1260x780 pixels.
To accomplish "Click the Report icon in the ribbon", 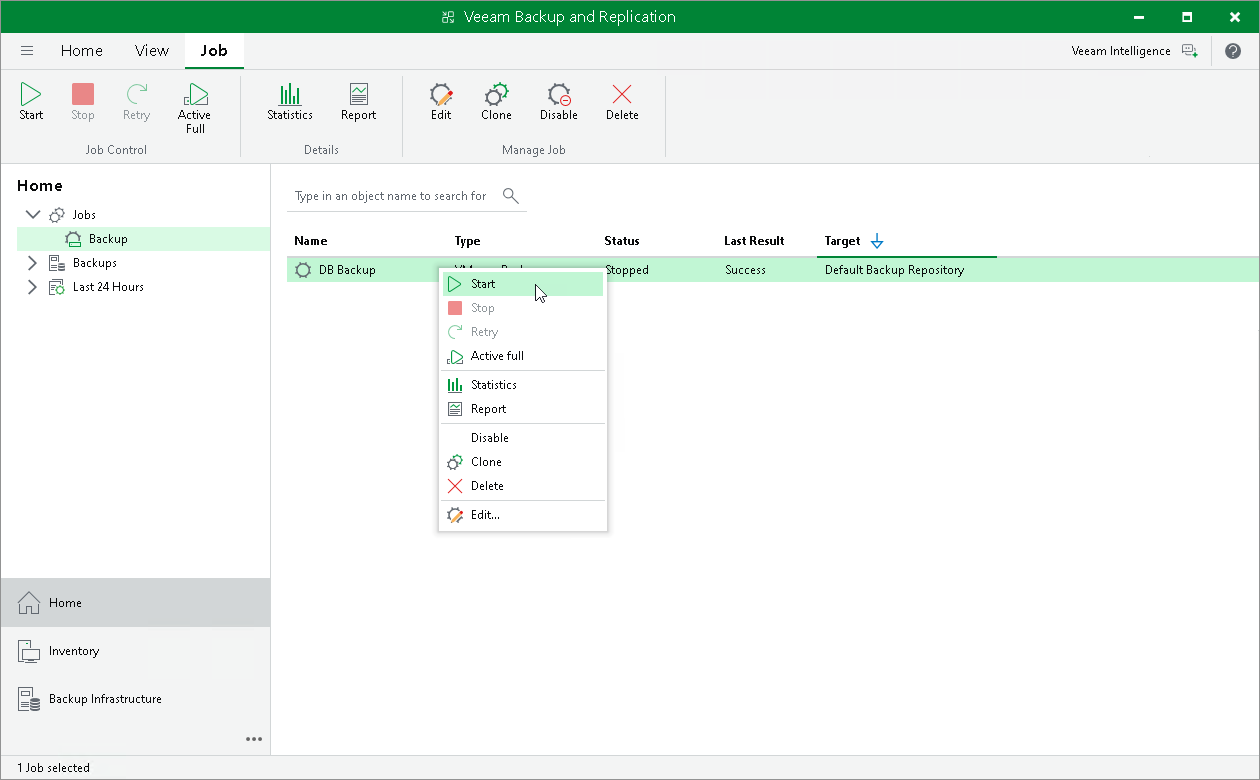I will (357, 100).
